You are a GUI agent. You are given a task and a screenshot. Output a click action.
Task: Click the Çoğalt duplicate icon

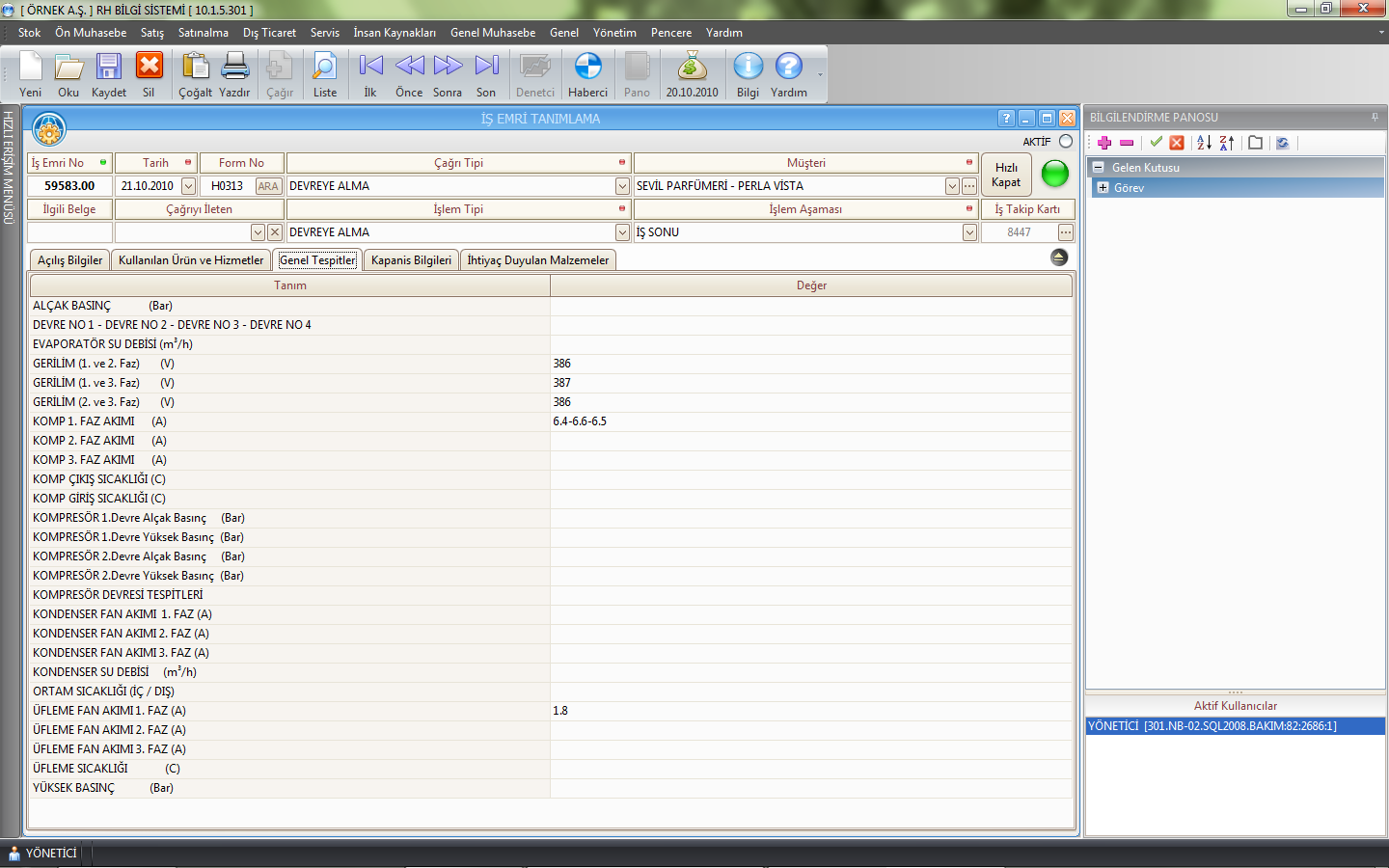pos(195,68)
